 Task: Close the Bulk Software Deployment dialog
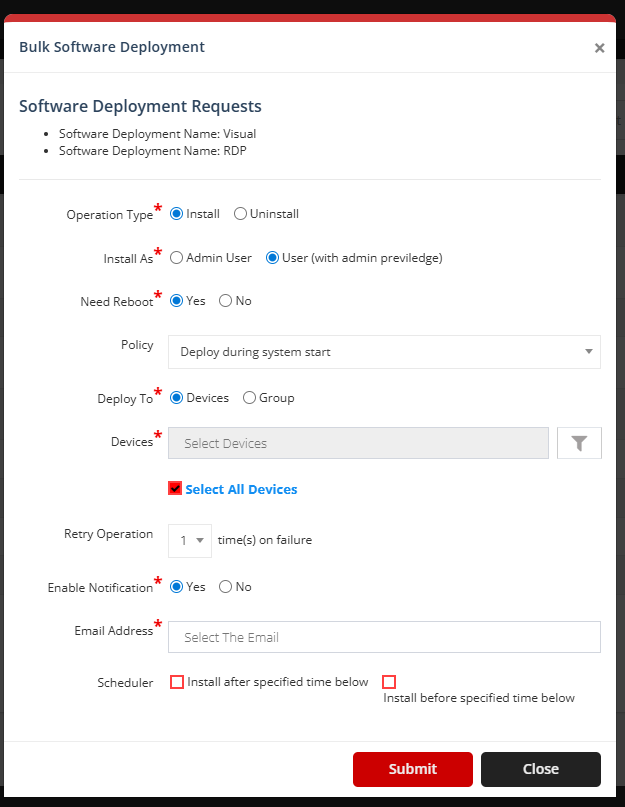click(x=600, y=47)
